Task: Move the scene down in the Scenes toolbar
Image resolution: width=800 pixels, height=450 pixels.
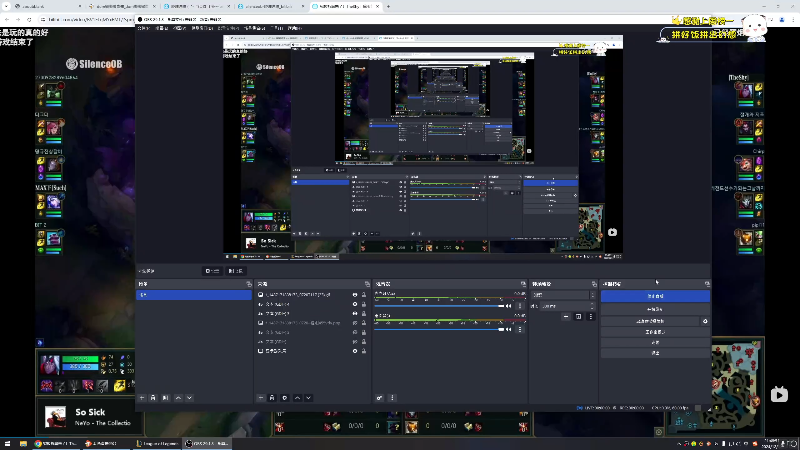Action: (x=189, y=398)
